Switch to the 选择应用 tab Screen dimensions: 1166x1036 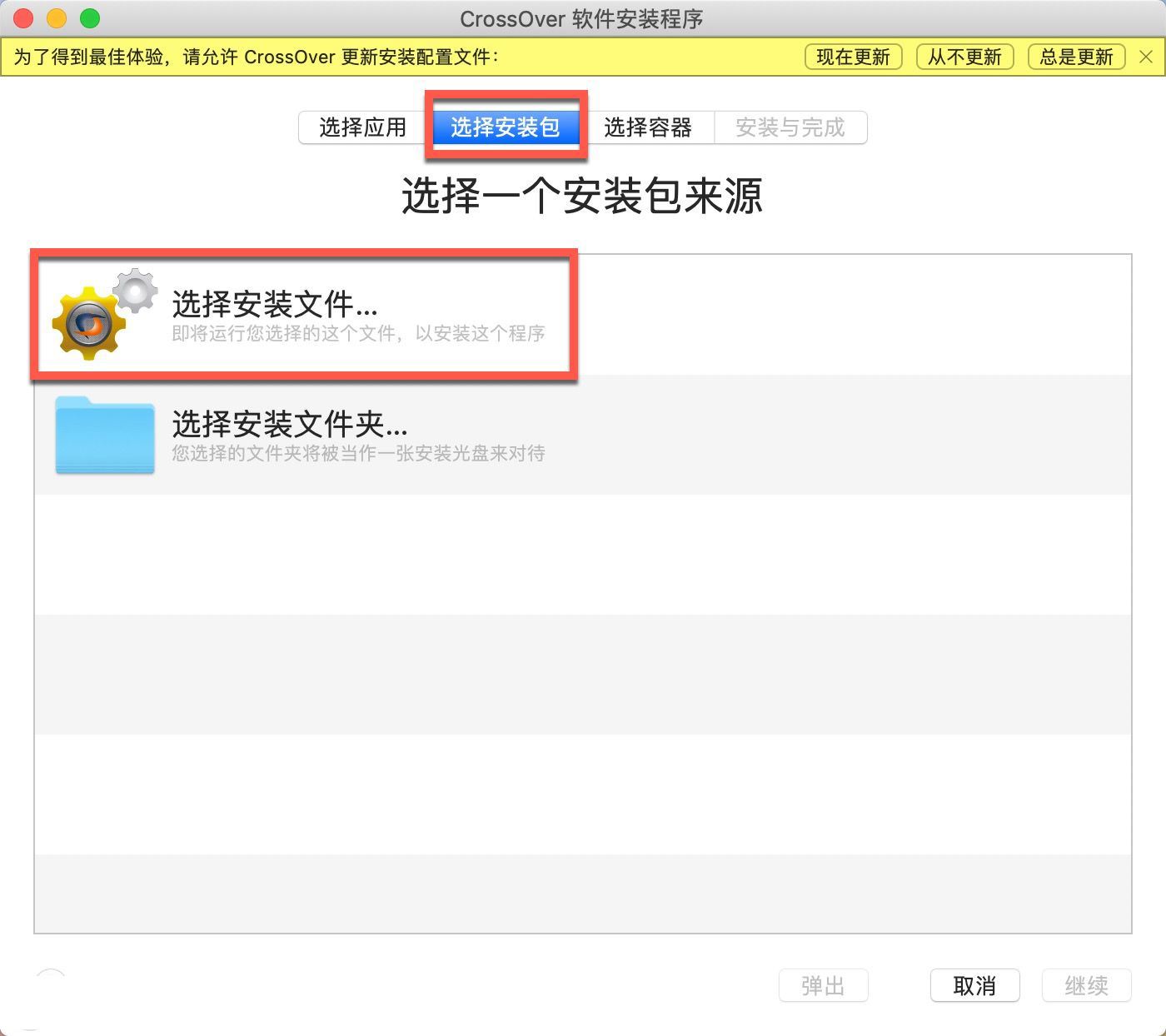coord(362,127)
